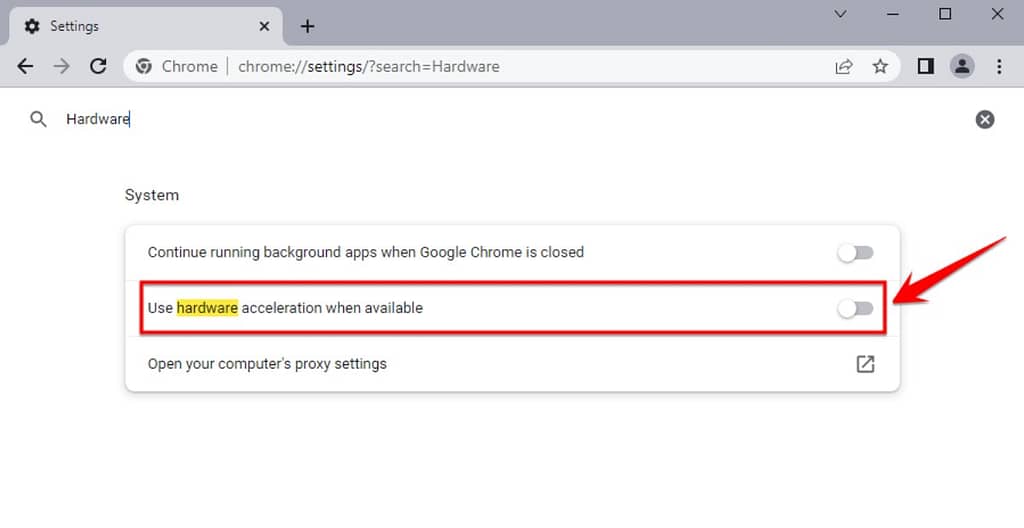Open the Chrome three-dot menu
The width and height of the screenshot is (1024, 528).
pyautogui.click(x=999, y=66)
